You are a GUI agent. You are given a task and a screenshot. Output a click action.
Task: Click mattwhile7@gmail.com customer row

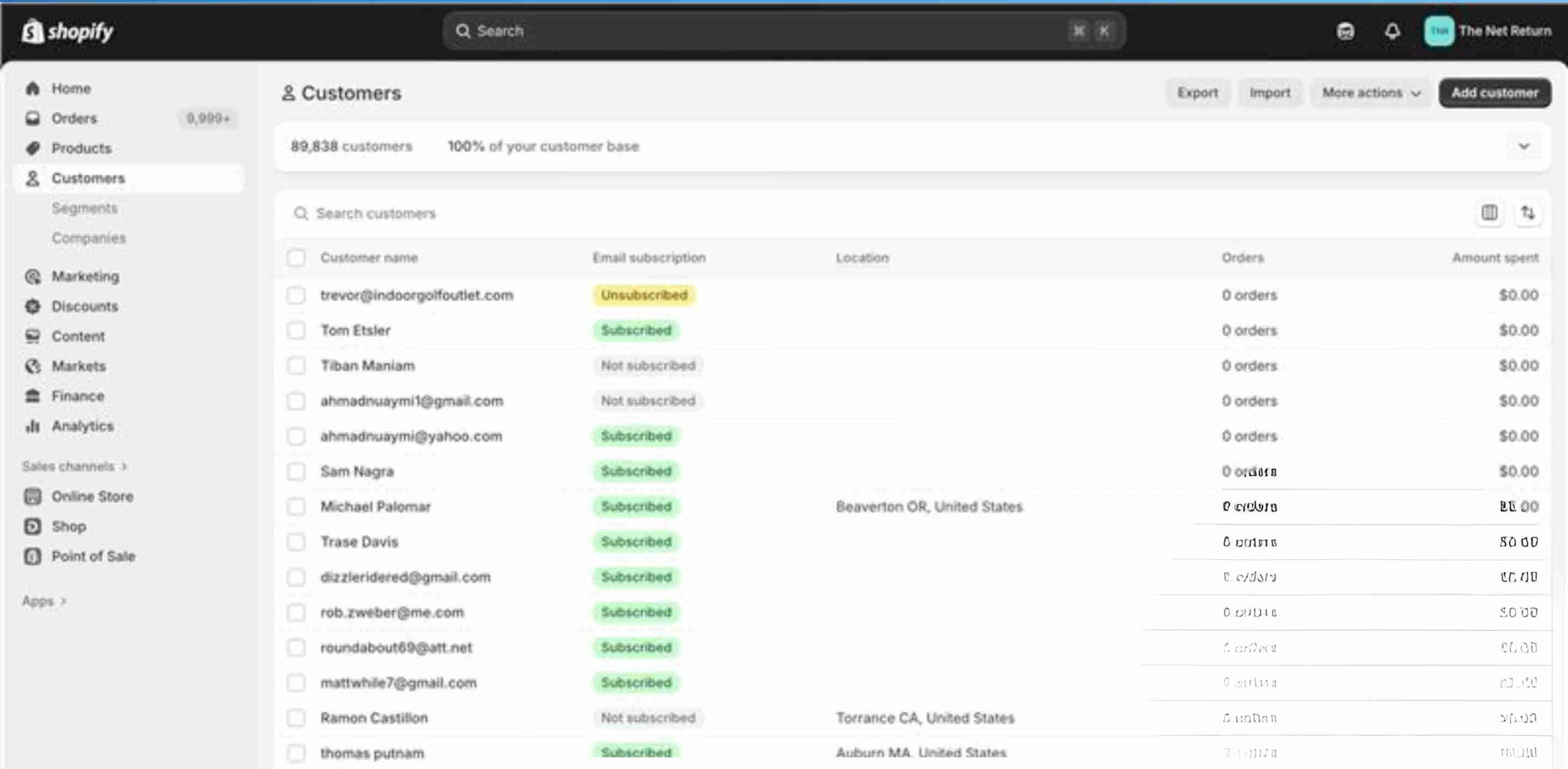click(x=913, y=683)
